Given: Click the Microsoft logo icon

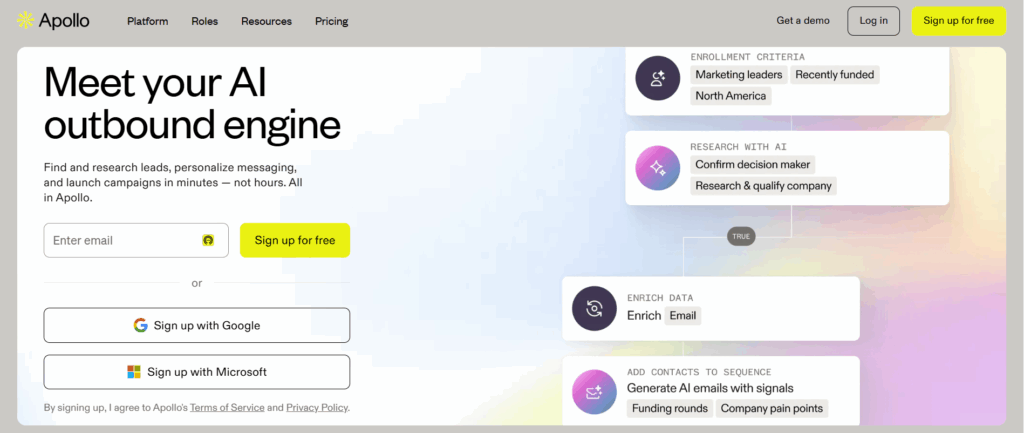Looking at the screenshot, I should [134, 372].
